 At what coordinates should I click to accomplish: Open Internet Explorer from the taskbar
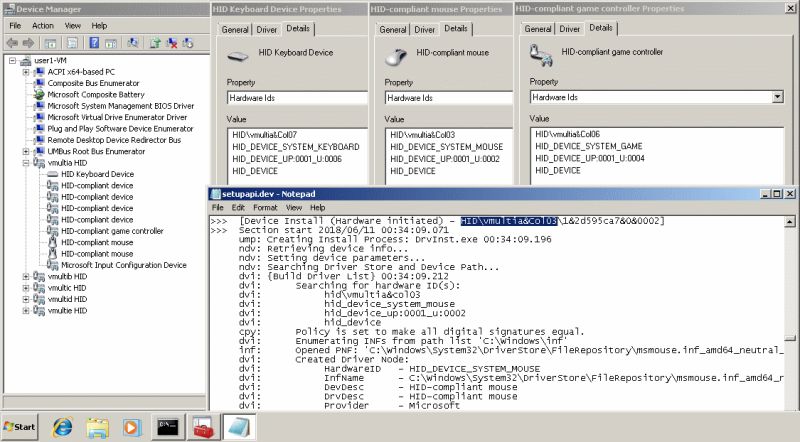click(63, 427)
